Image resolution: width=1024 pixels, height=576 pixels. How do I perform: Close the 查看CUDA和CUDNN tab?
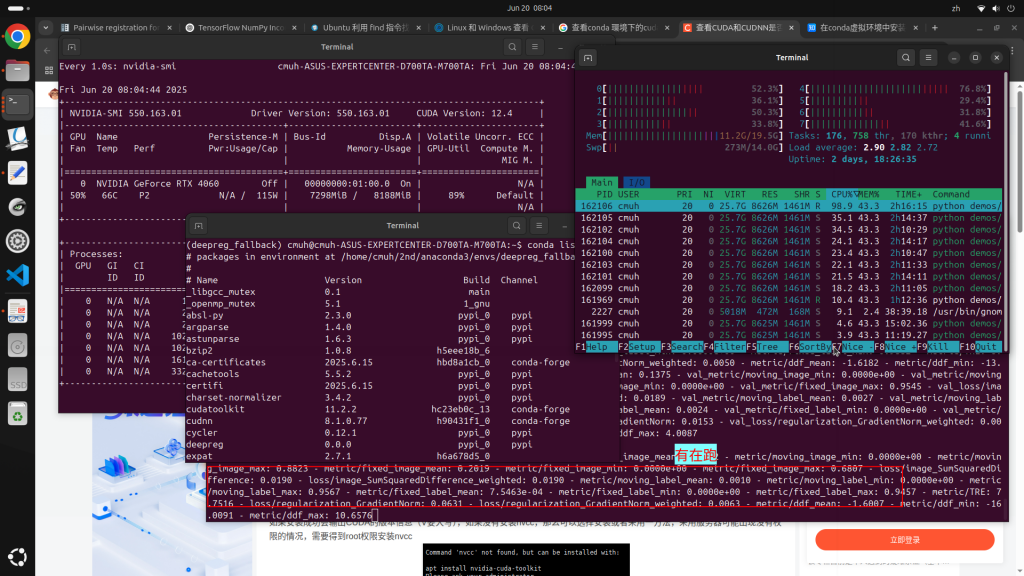pyautogui.click(x=792, y=27)
